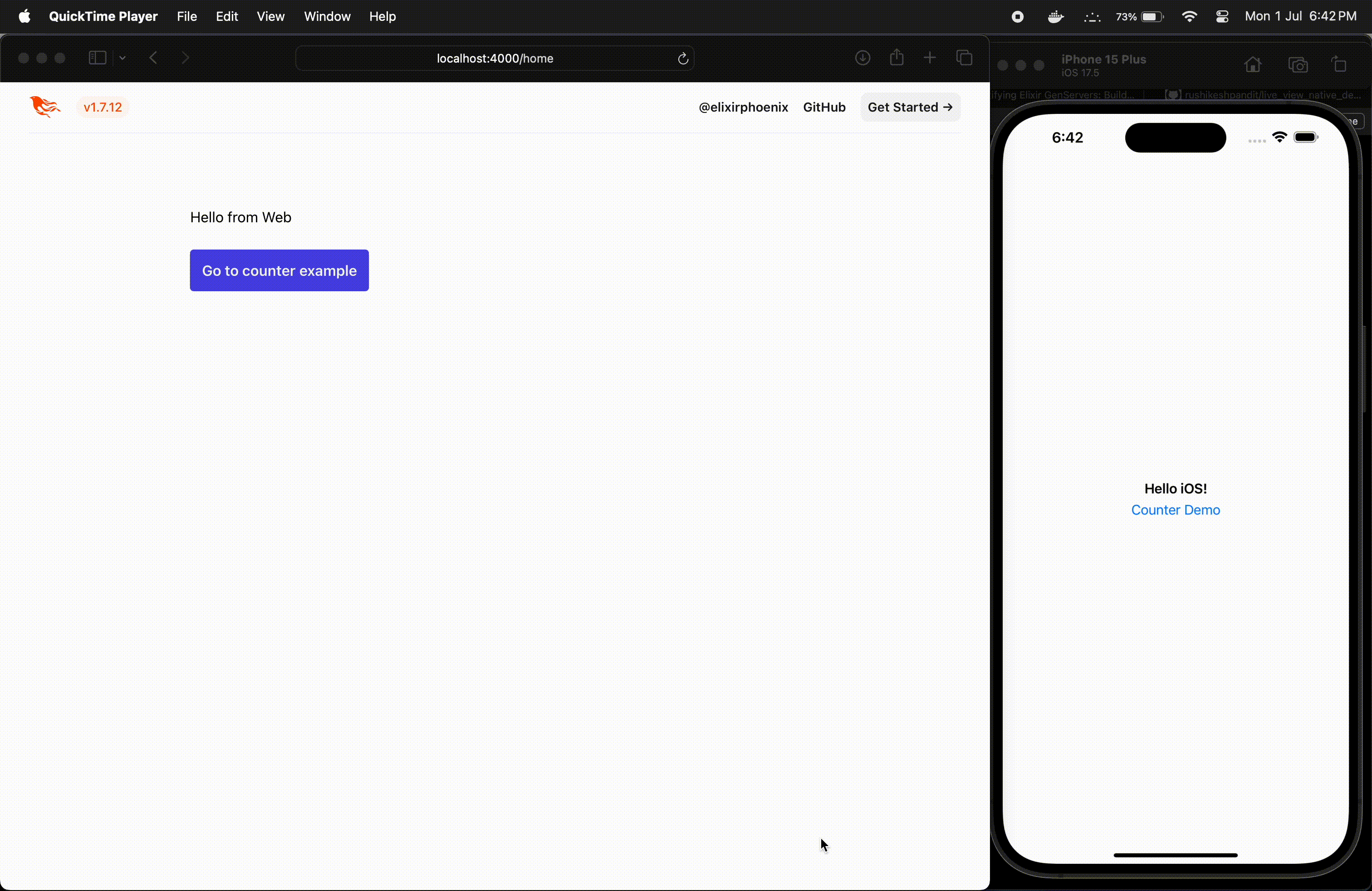Tap the Counter Demo link on iPhone

[1176, 510]
